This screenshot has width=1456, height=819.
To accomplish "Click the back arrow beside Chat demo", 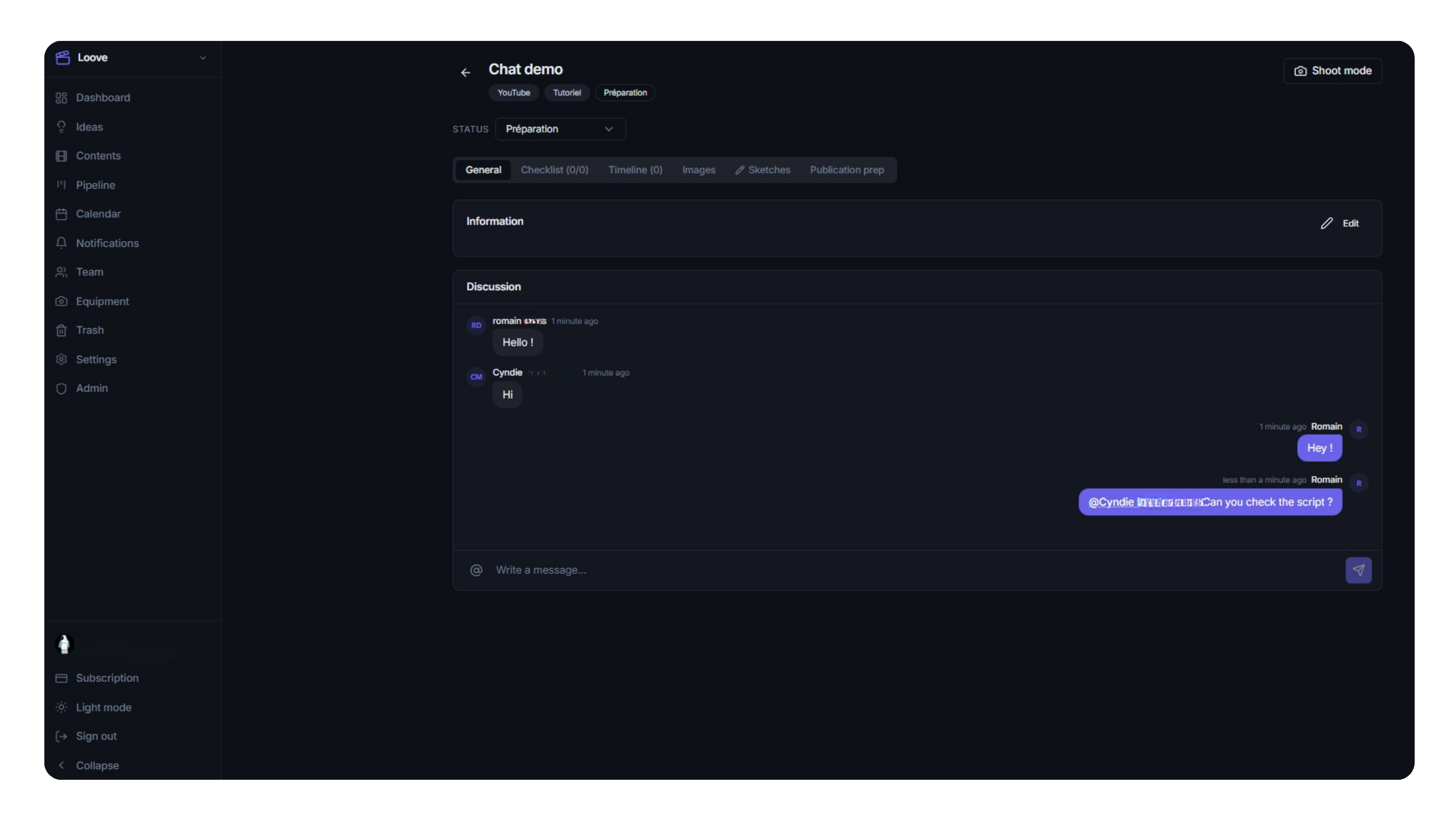I will (465, 73).
